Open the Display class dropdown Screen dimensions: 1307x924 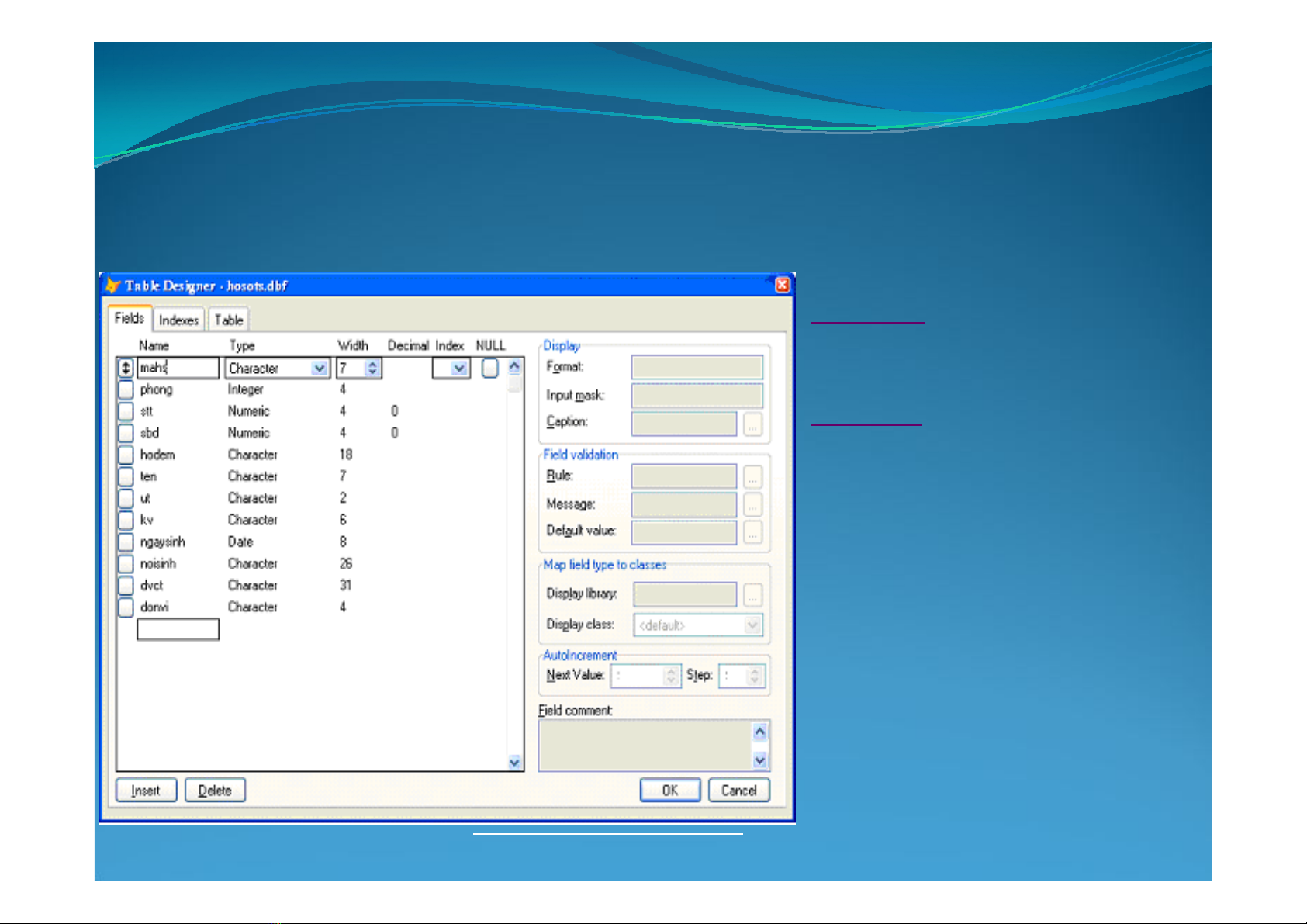752,625
